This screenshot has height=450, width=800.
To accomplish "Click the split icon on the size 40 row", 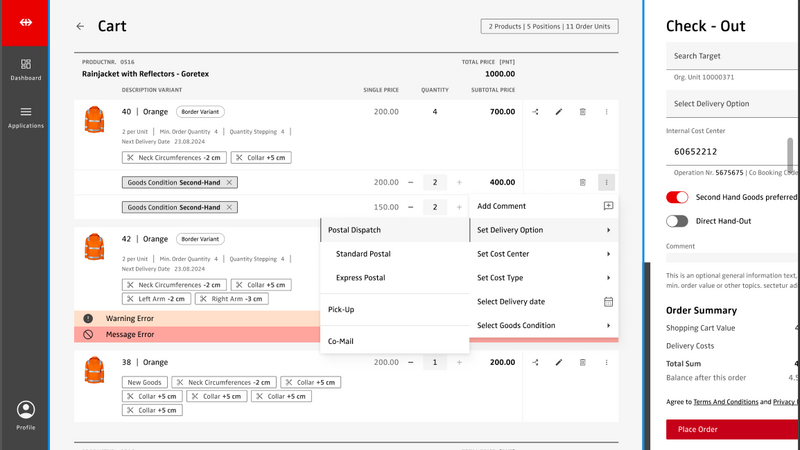I will tap(536, 112).
